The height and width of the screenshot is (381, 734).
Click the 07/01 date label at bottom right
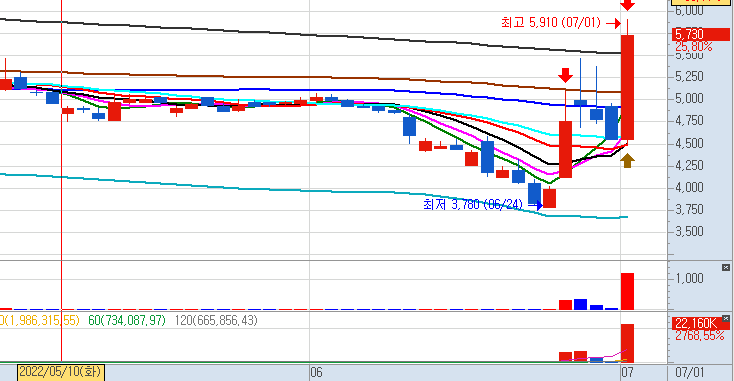coord(690,373)
